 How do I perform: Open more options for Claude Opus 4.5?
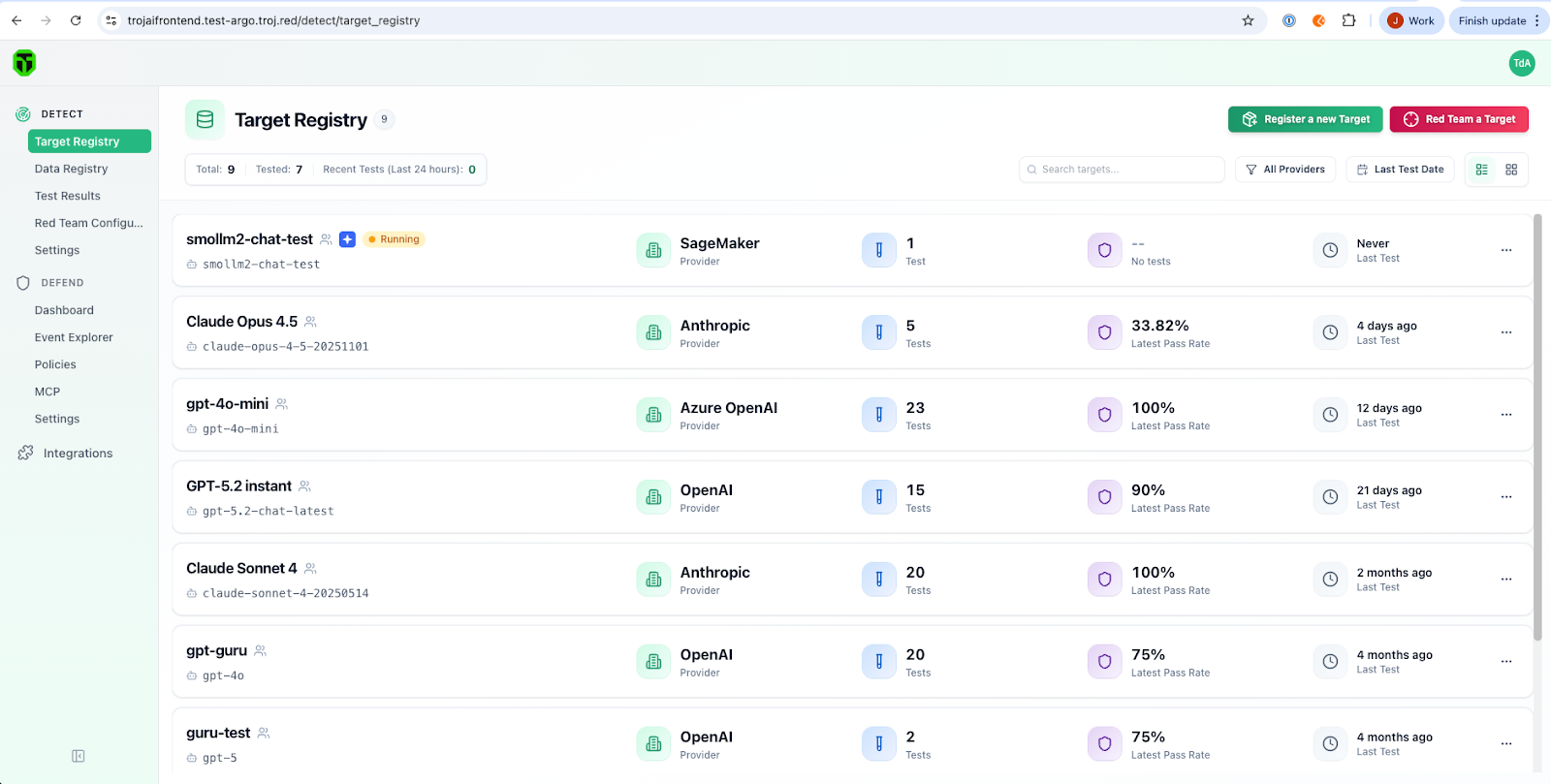(1506, 332)
